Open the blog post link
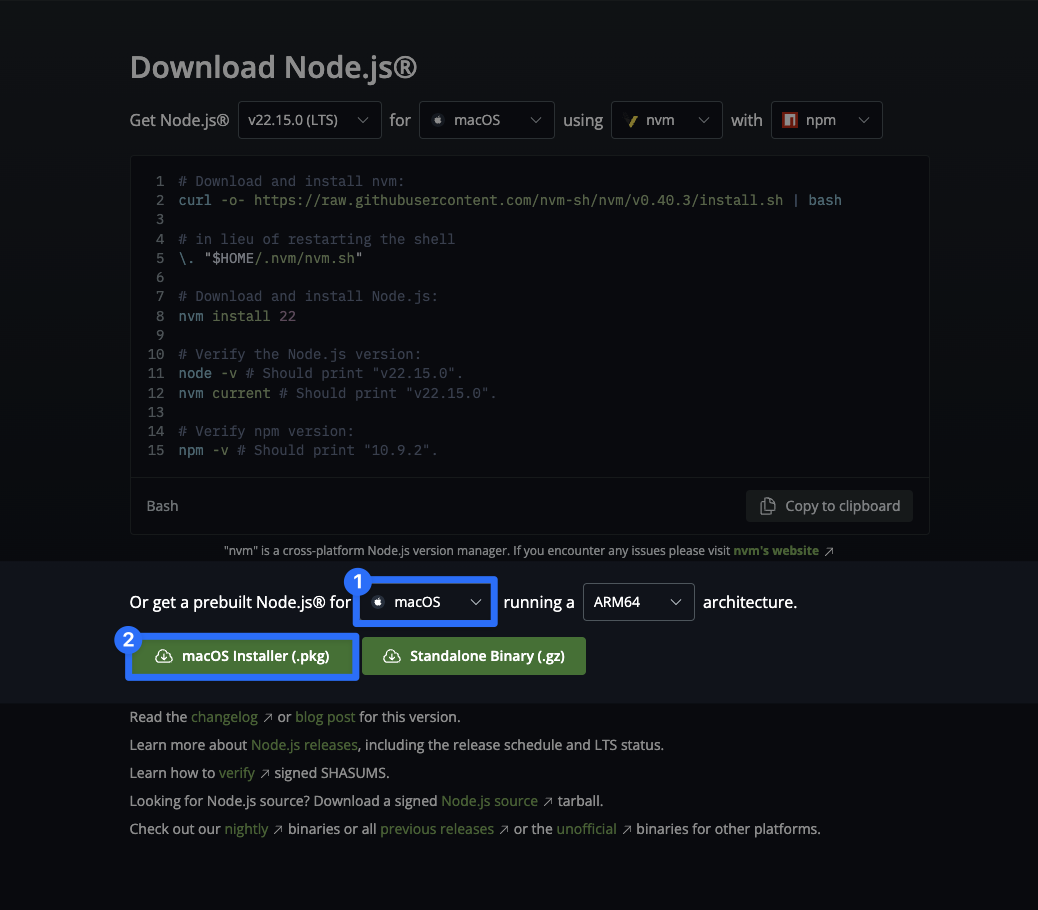 [325, 717]
